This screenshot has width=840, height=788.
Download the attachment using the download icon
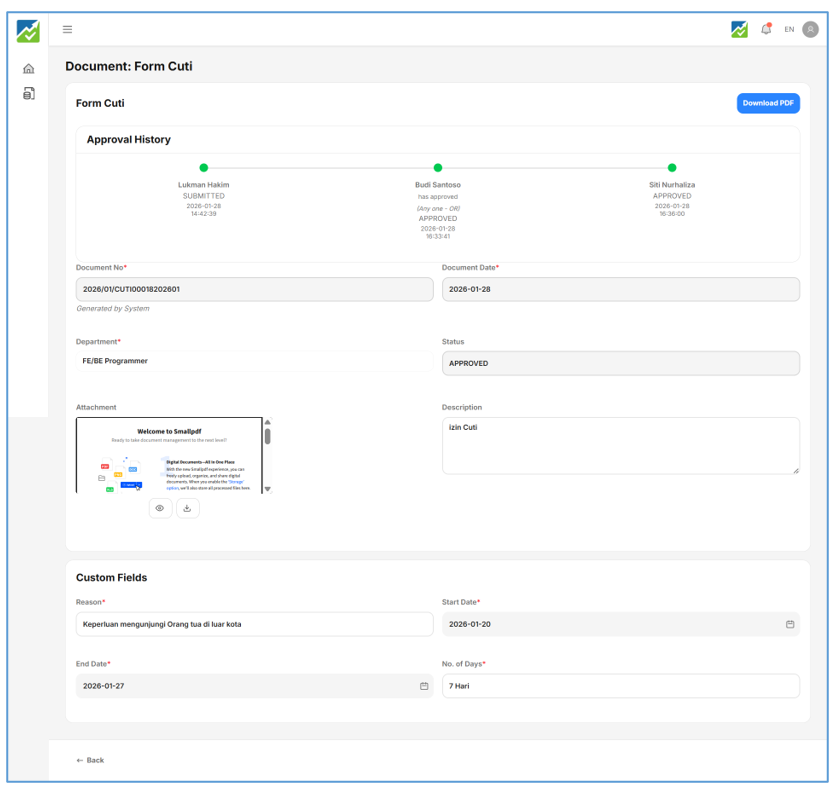click(187, 508)
